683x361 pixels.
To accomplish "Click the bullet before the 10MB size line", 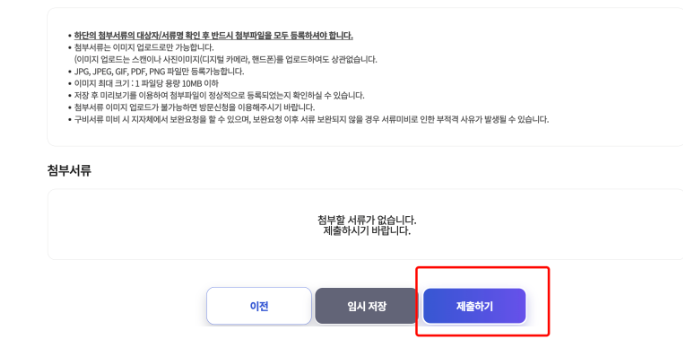I will click(70, 84).
